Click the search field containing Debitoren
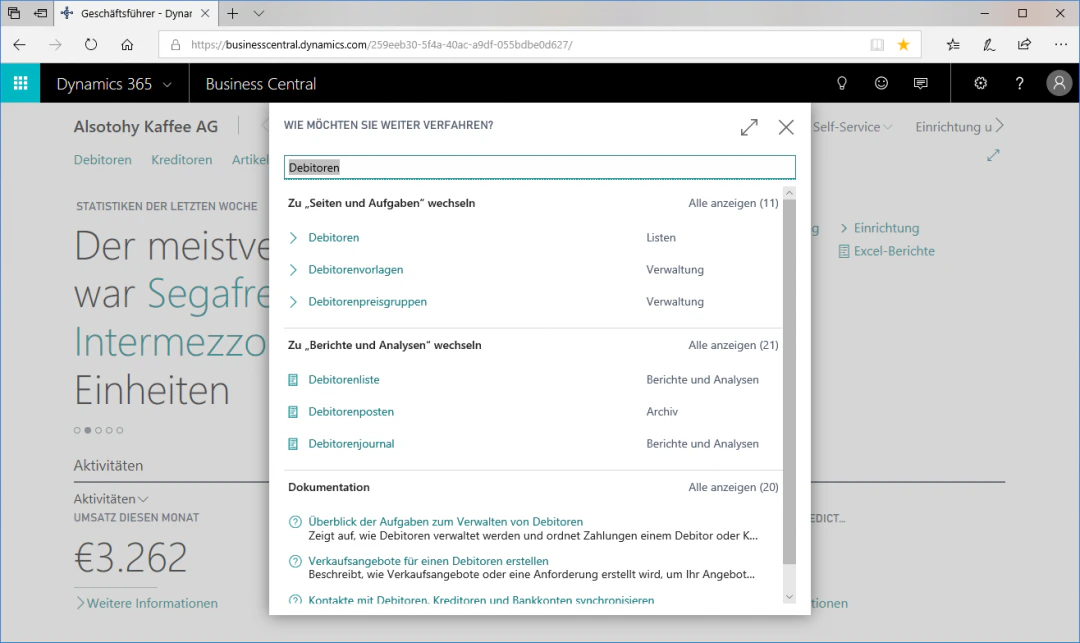 pos(539,167)
